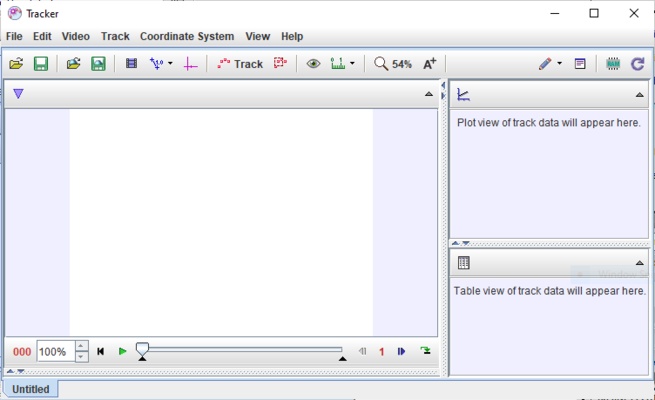The image size is (655, 400).
Task: Open clip settings filmstrip icon
Action: coord(131,63)
